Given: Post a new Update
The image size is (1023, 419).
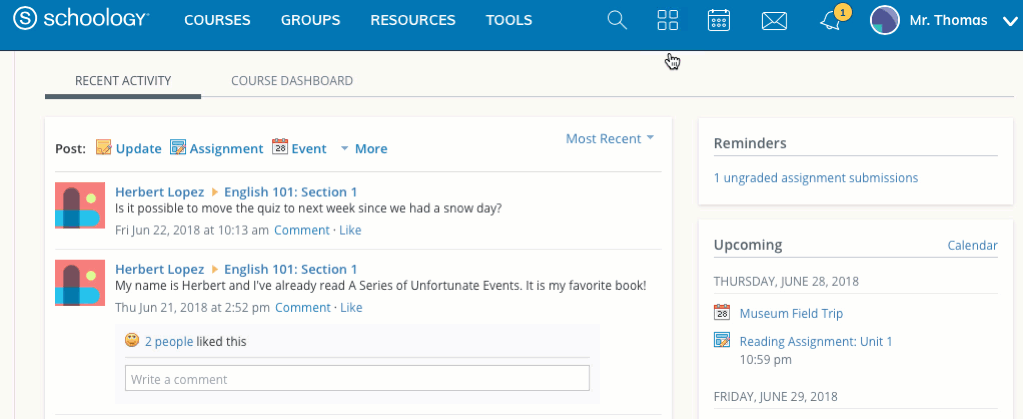Looking at the screenshot, I should click(x=128, y=149).
